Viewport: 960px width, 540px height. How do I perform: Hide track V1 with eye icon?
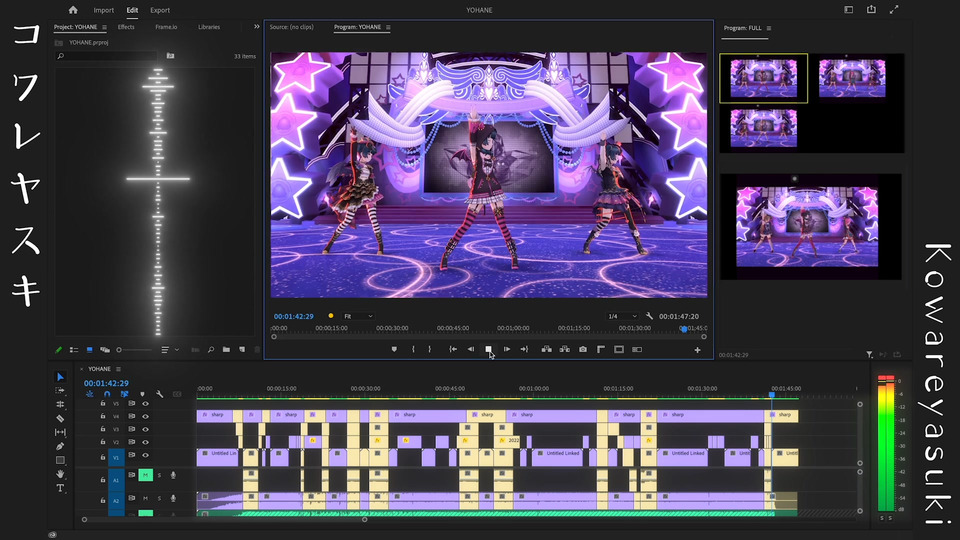[145, 455]
